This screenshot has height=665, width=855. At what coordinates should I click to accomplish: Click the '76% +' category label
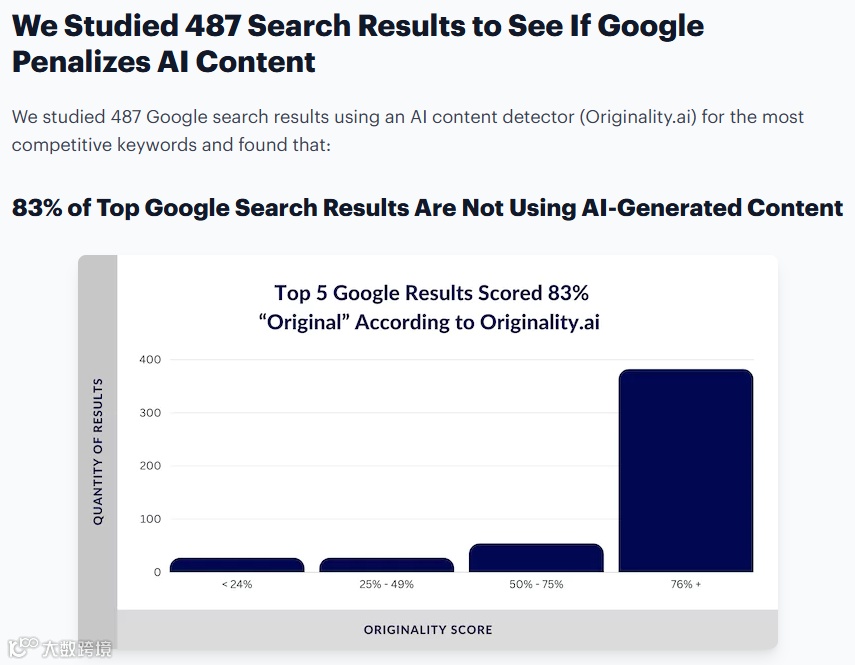pos(686,584)
